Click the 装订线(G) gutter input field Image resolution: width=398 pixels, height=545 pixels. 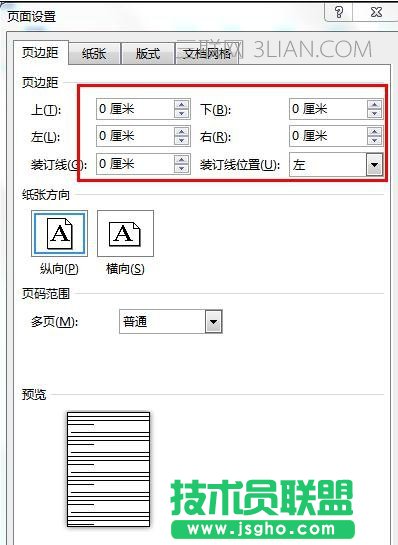tap(135, 164)
